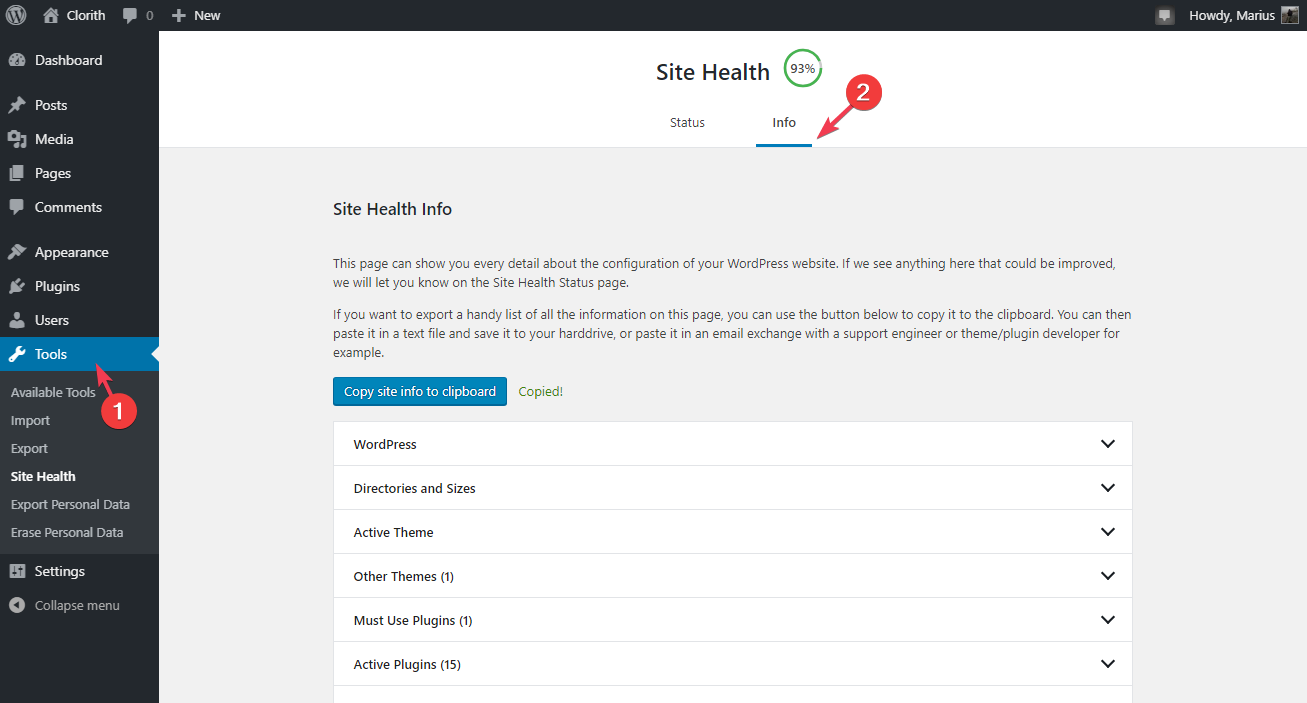Click the Pages icon in sidebar

click(17, 173)
